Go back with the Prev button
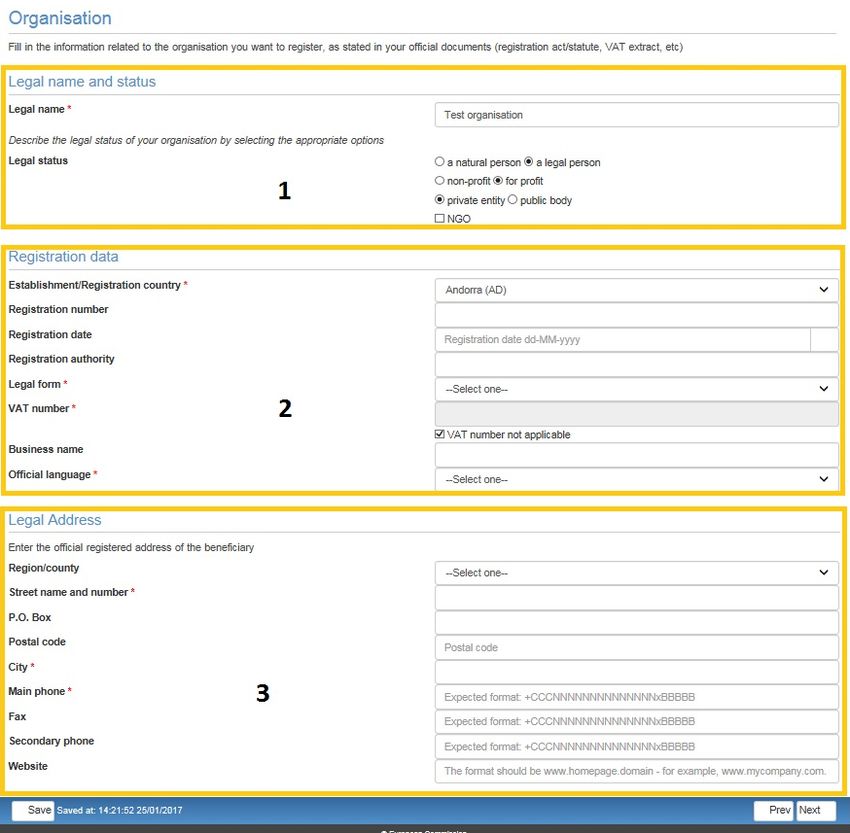 pos(774,810)
